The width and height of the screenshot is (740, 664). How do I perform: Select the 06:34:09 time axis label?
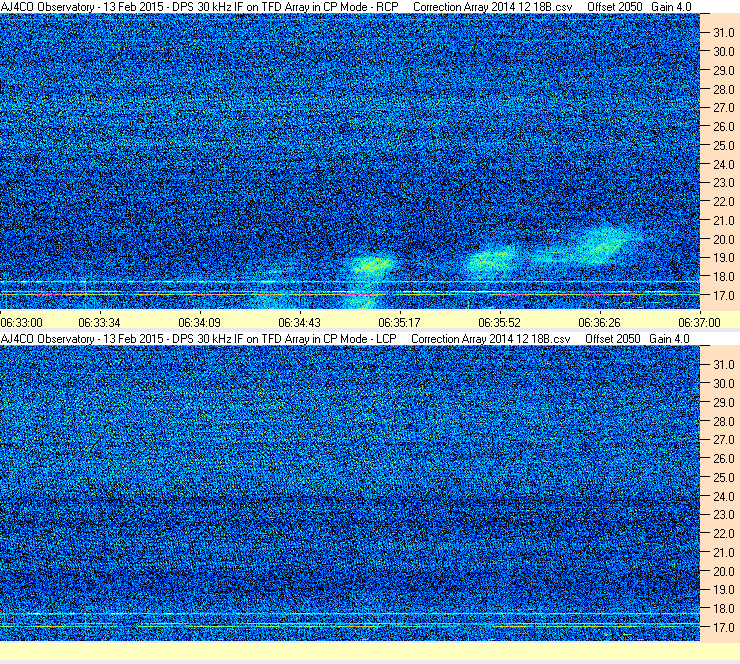(200, 323)
